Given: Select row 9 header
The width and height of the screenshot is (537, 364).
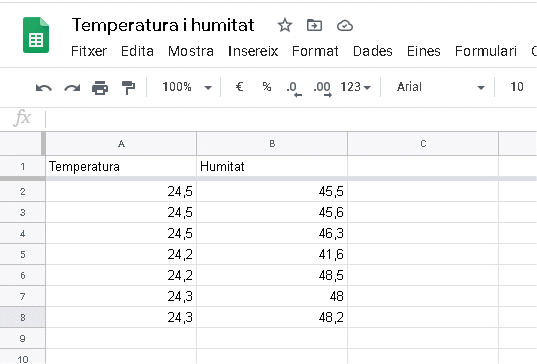Looking at the screenshot, I should 23,339.
